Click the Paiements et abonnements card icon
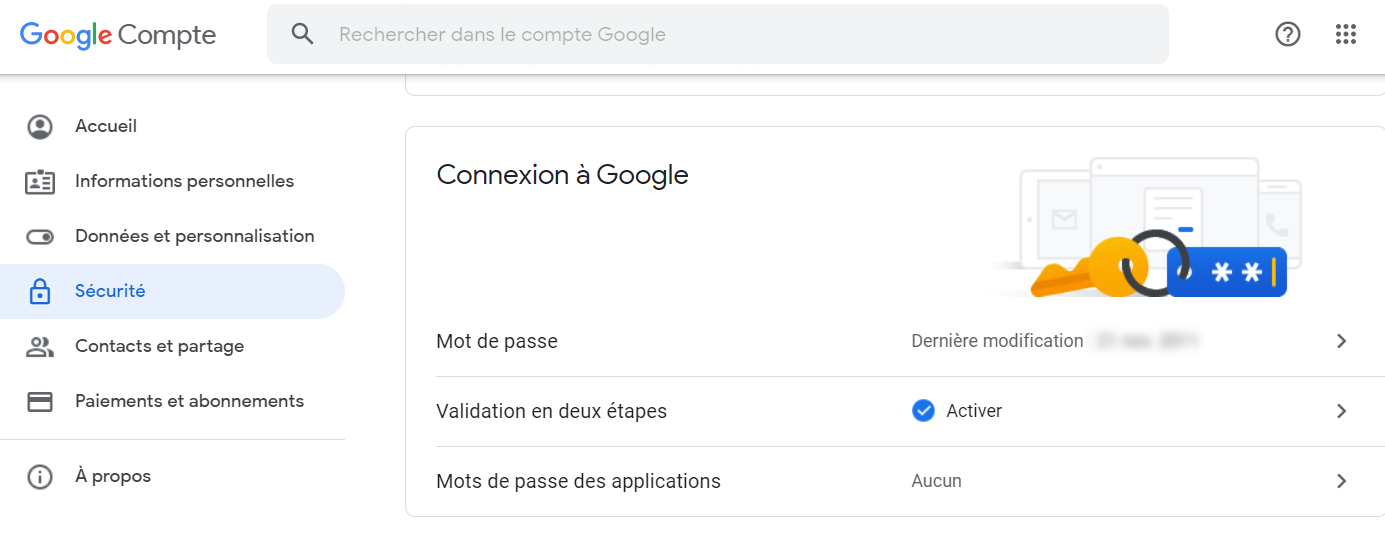This screenshot has height=543, width=1385. click(x=40, y=402)
